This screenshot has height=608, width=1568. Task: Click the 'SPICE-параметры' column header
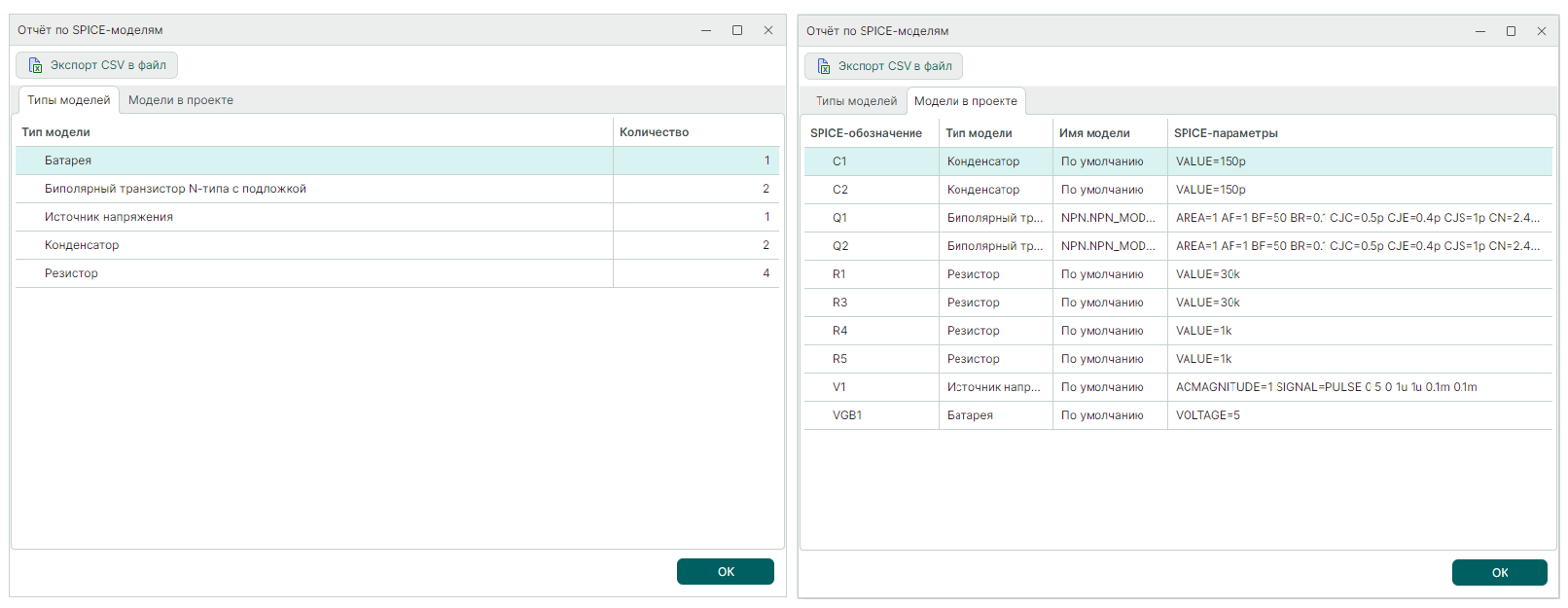tap(1226, 133)
